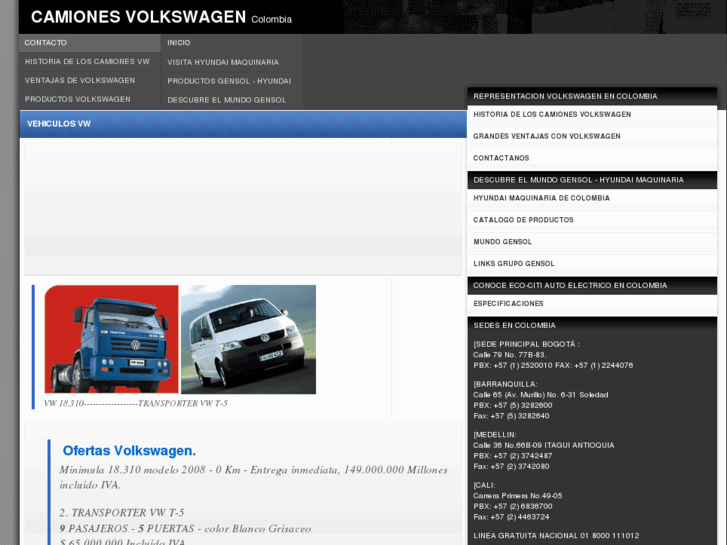Screen dimensions: 727x545
Task: Open CATALOGO DE PRODUCTOS link
Action: coord(592,220)
